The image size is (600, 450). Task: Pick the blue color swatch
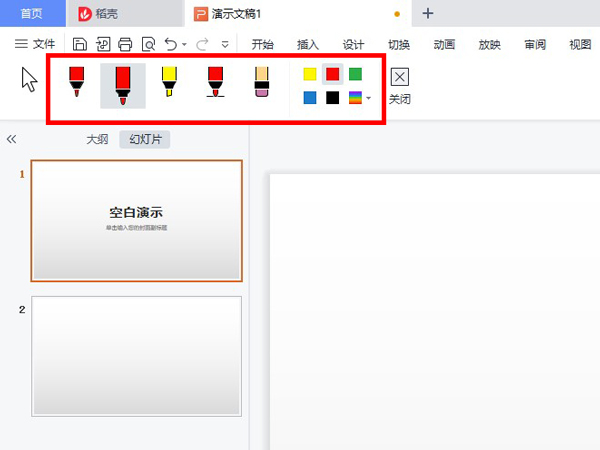(x=310, y=97)
